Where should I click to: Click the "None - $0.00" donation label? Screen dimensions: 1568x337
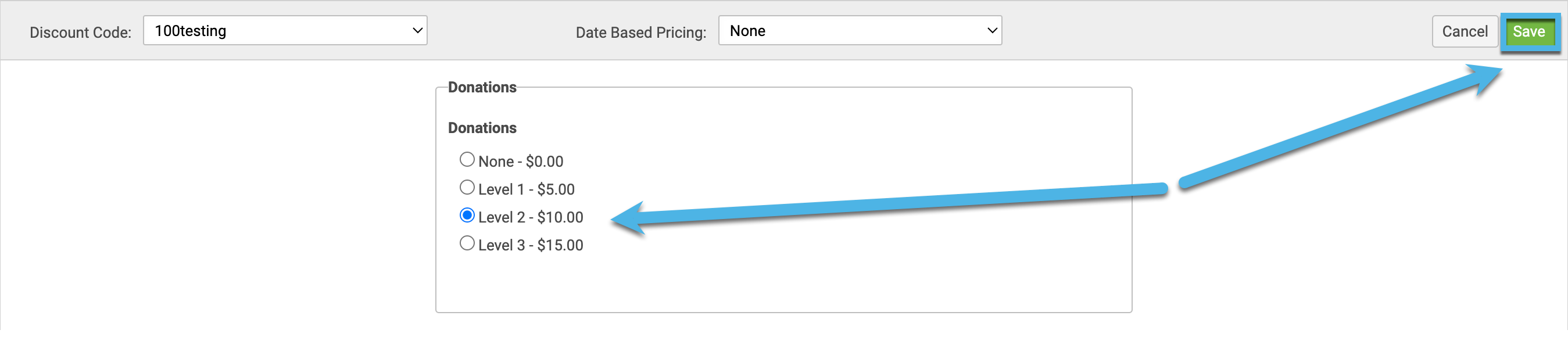point(520,162)
